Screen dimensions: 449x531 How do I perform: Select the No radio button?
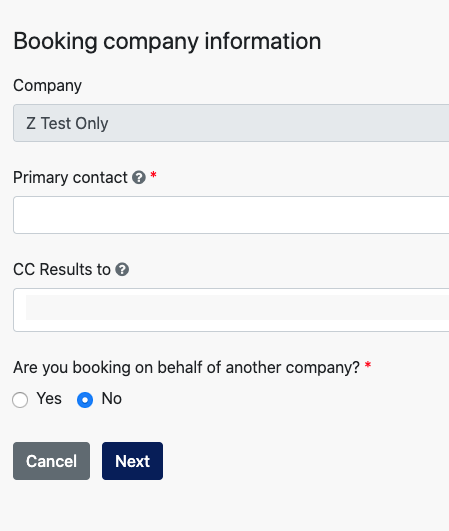click(85, 400)
